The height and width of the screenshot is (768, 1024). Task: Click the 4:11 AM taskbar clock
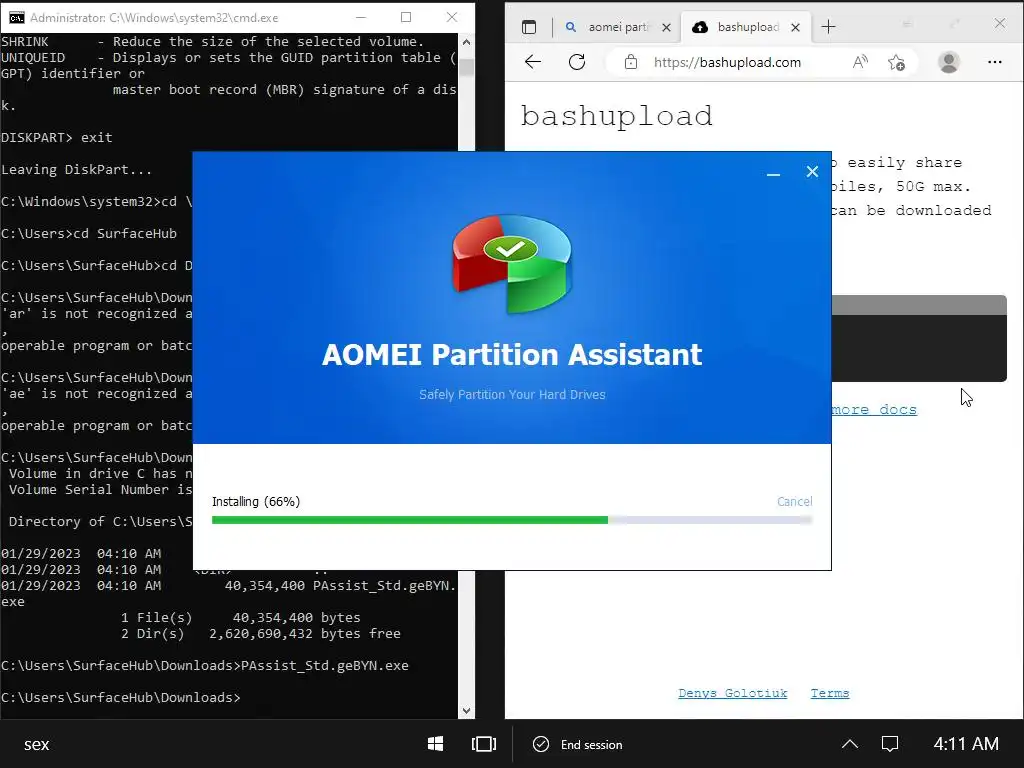966,744
